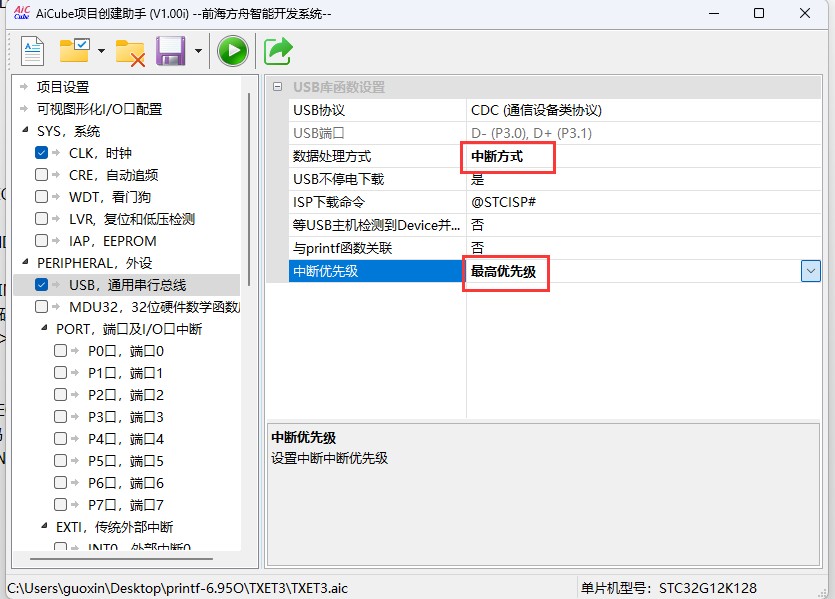
Task: Click the close project folder icon with X
Action: (130, 53)
